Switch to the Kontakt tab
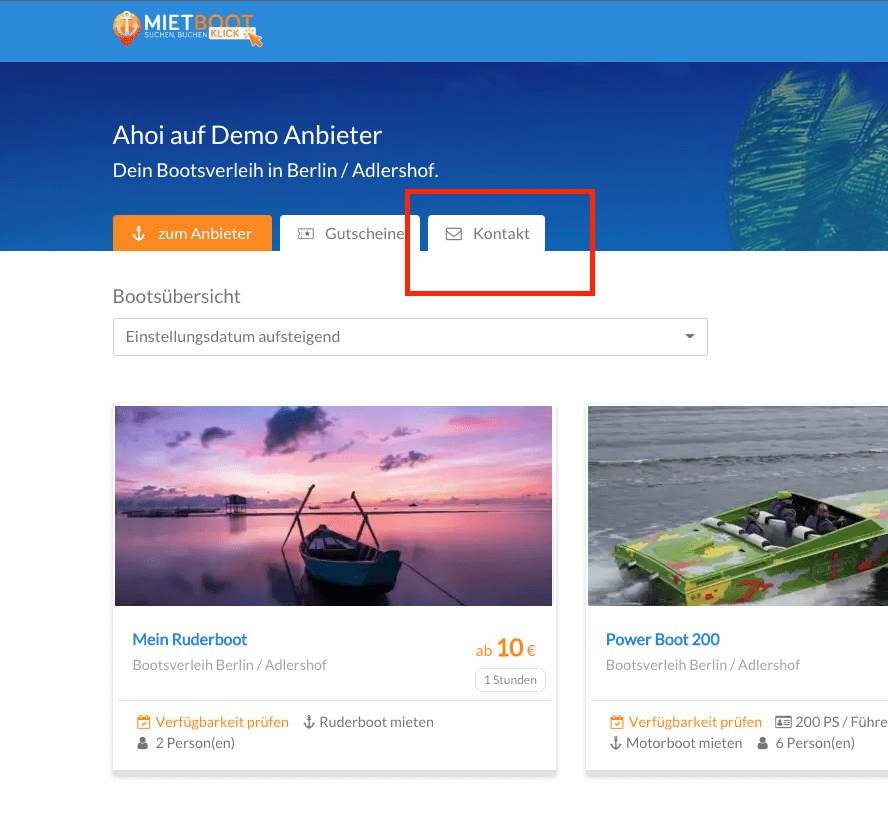The image size is (888, 814). (x=487, y=234)
